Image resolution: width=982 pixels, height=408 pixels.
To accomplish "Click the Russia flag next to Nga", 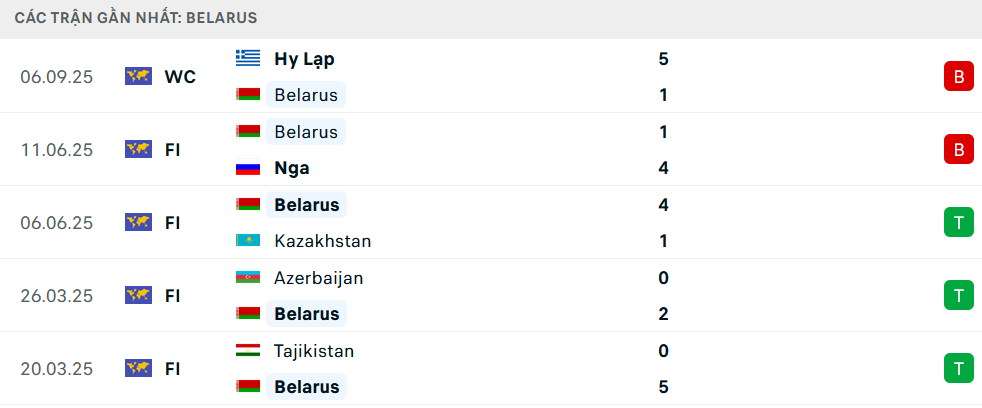I will (x=247, y=168).
